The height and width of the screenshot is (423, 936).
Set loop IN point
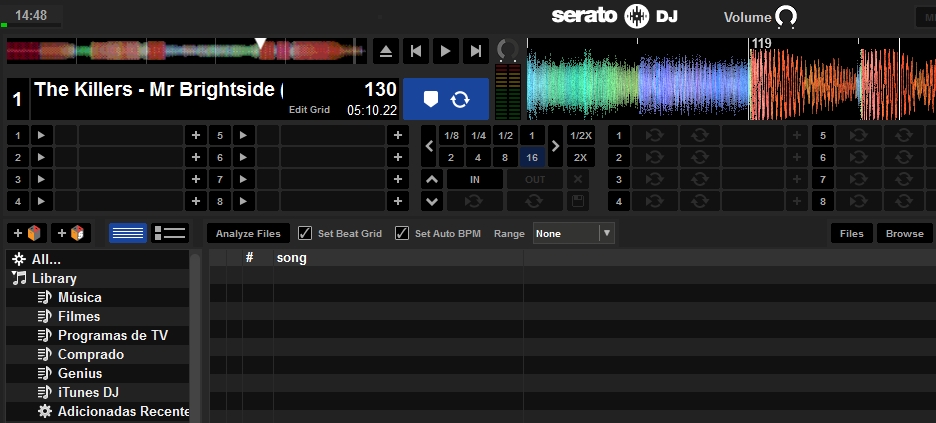[x=475, y=179]
